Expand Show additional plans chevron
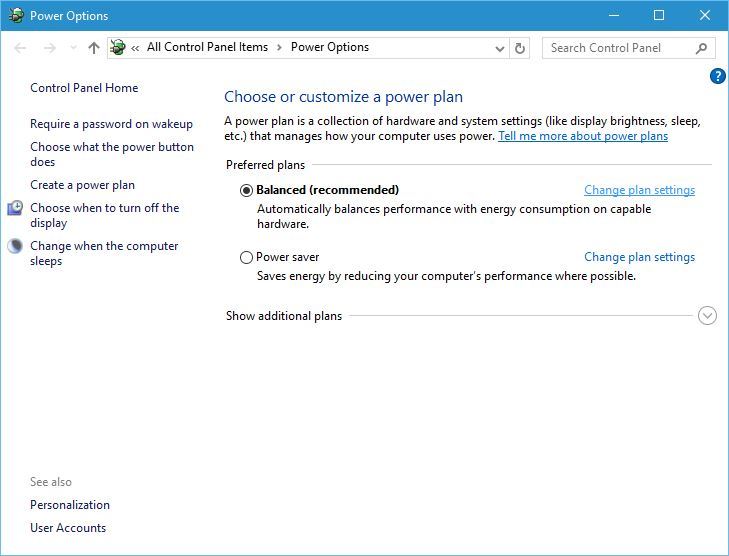Screen dimensions: 729x556 [707, 316]
